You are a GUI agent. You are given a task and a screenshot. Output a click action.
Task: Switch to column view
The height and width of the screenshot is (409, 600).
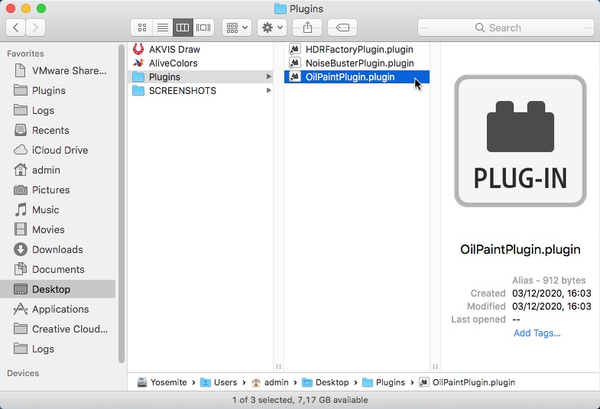183,28
